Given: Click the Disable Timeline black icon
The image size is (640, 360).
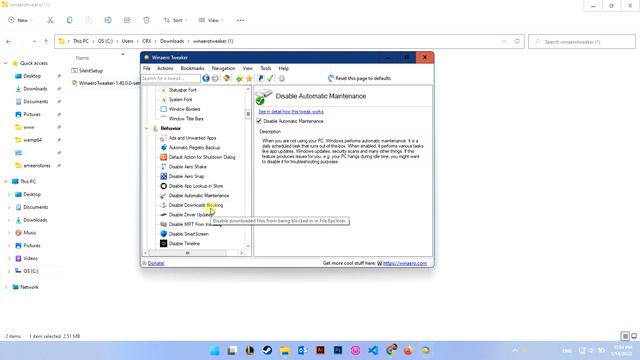Looking at the screenshot, I should pyautogui.click(x=163, y=244).
